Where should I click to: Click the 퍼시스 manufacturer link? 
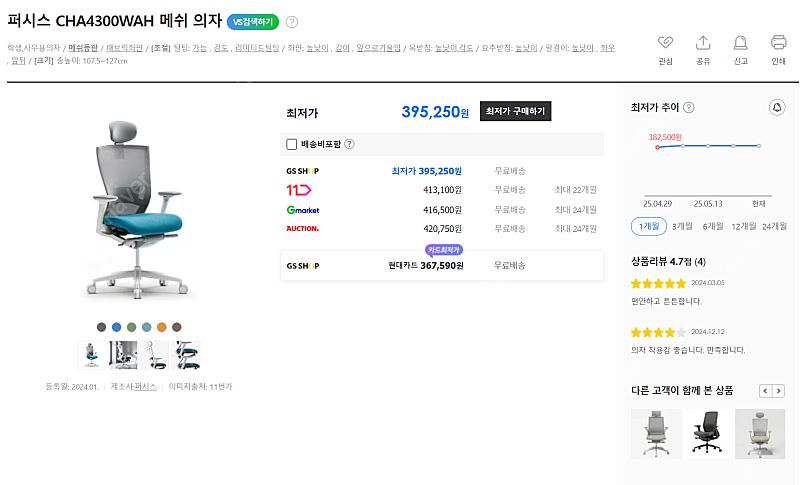click(x=145, y=387)
